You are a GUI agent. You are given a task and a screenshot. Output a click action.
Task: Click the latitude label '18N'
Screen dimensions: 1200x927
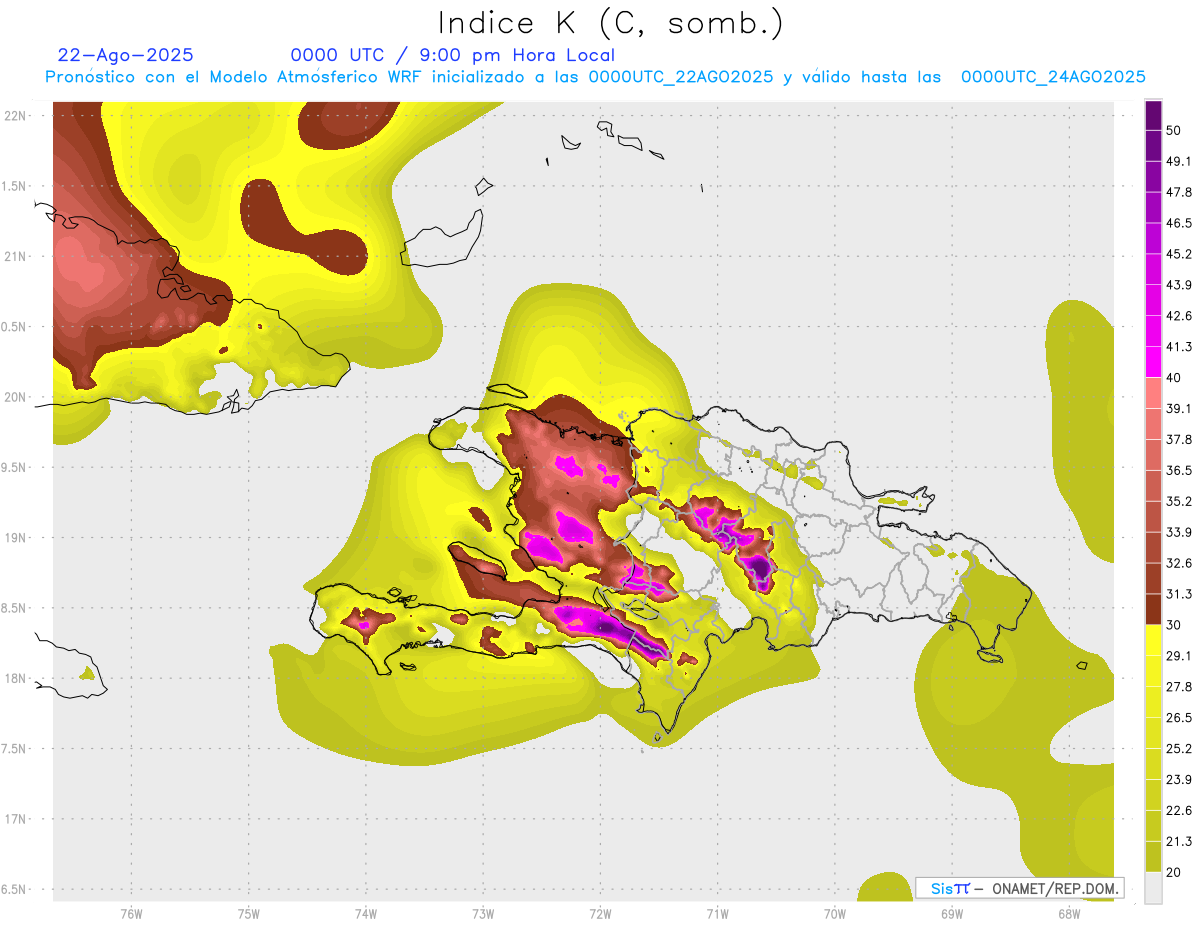pos(15,679)
